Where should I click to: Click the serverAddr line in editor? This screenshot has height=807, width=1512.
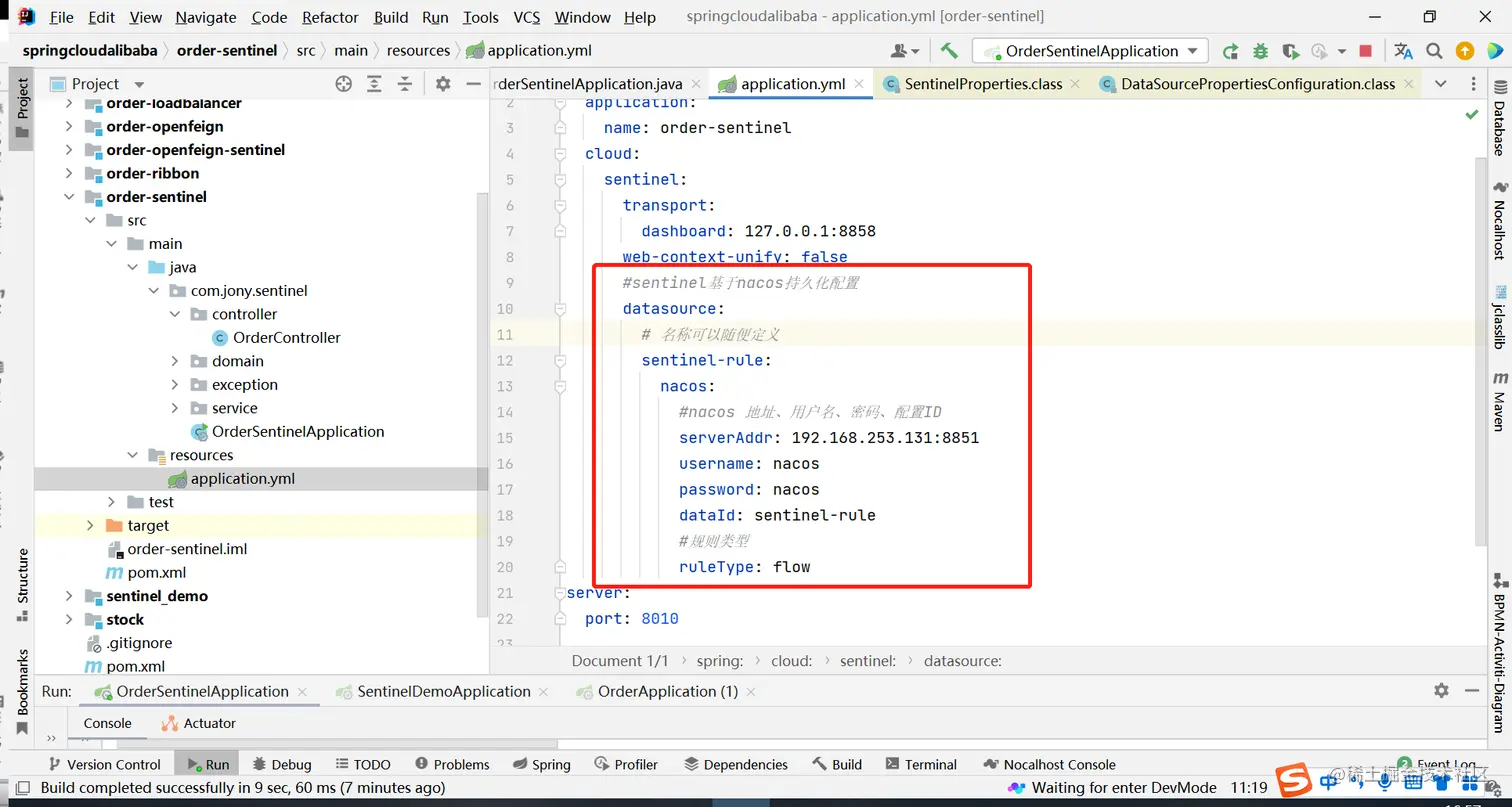[828, 438]
